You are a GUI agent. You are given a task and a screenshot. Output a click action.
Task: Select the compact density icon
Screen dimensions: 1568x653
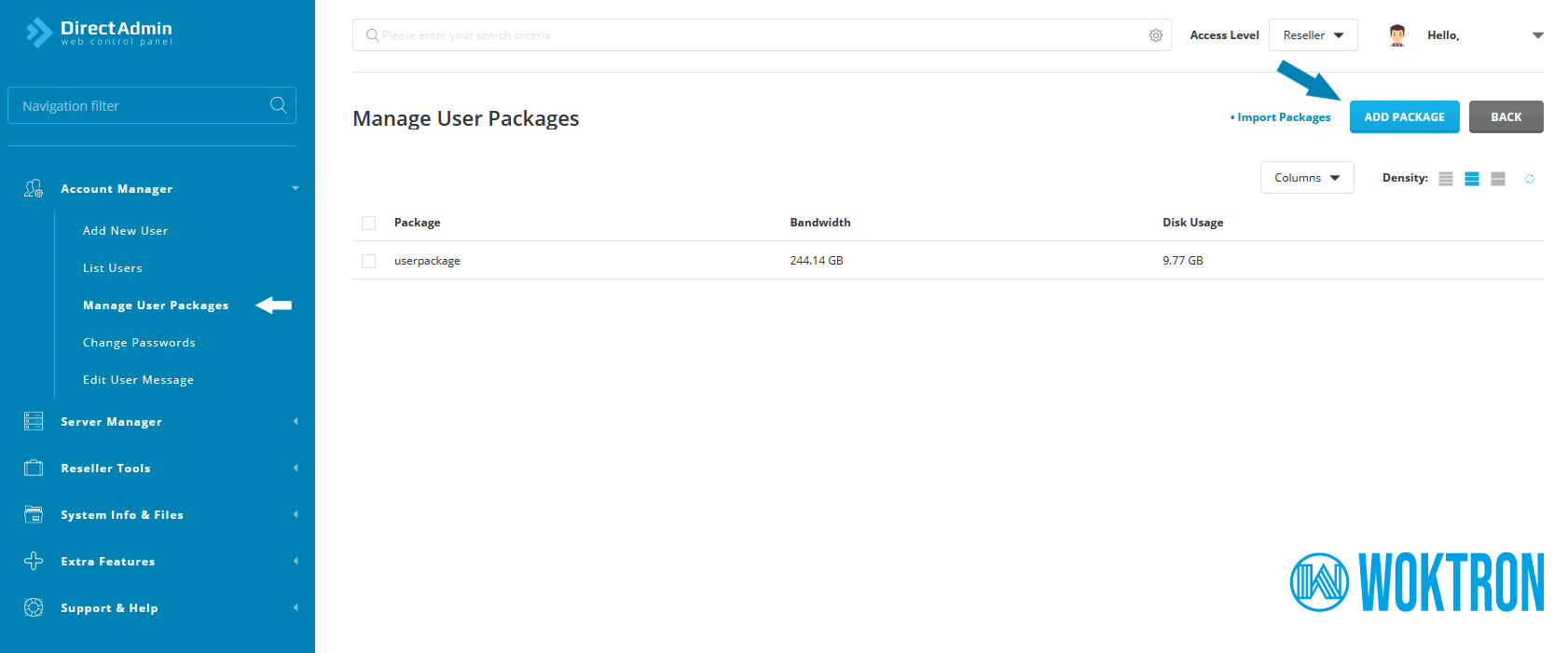(x=1445, y=179)
